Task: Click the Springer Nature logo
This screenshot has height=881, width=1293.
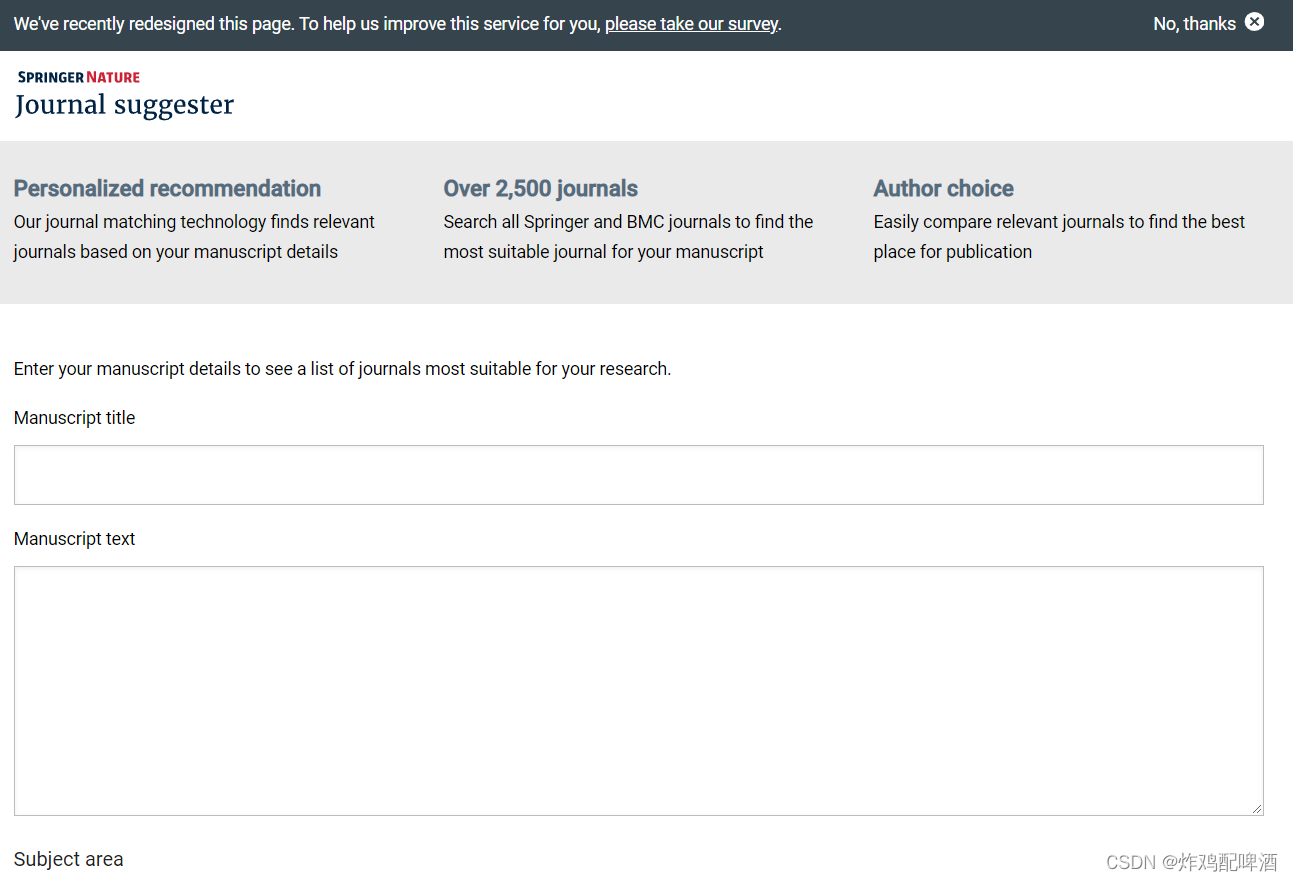Action: click(79, 77)
